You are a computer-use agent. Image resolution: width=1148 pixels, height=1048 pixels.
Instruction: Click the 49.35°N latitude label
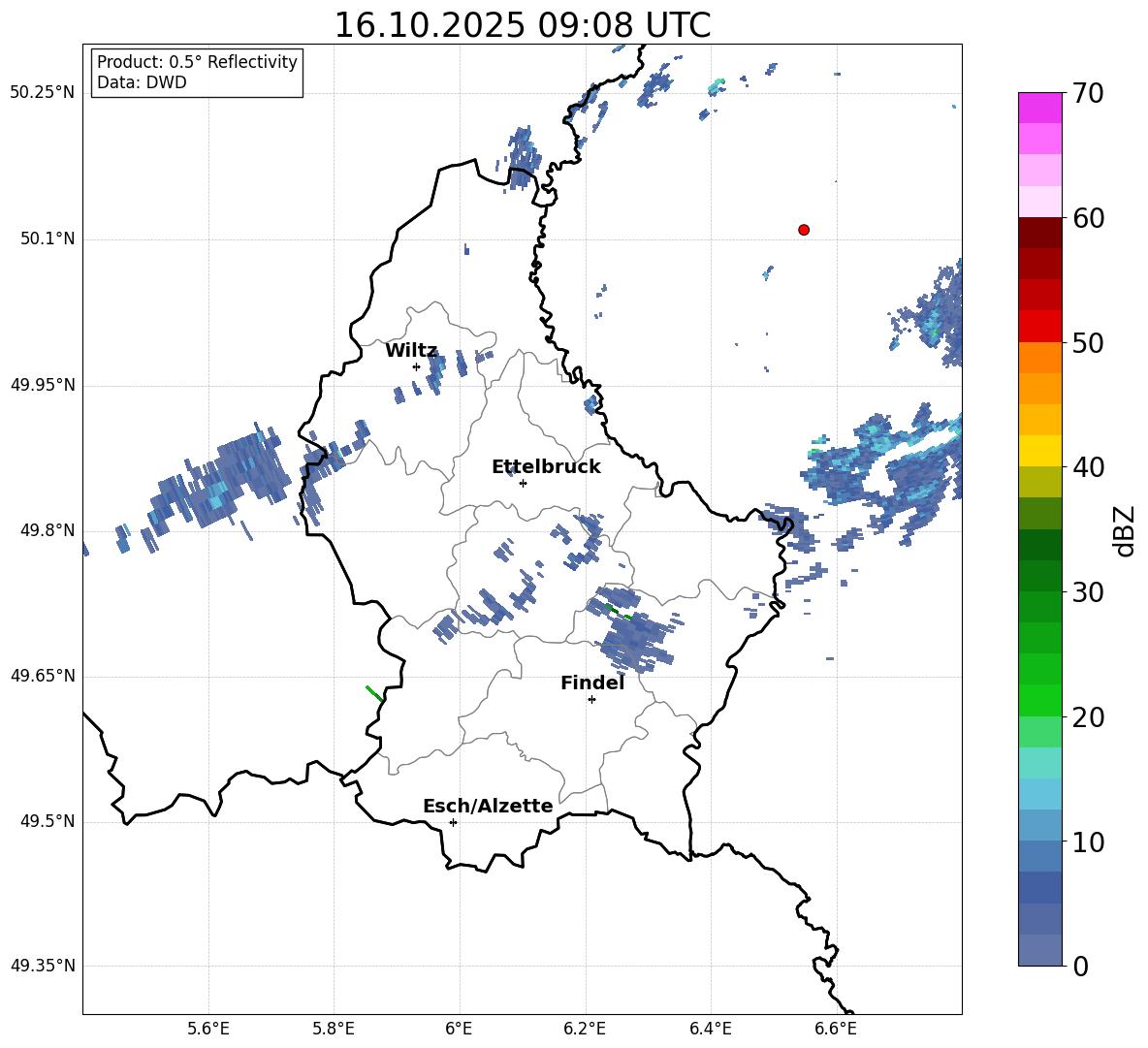(43, 966)
